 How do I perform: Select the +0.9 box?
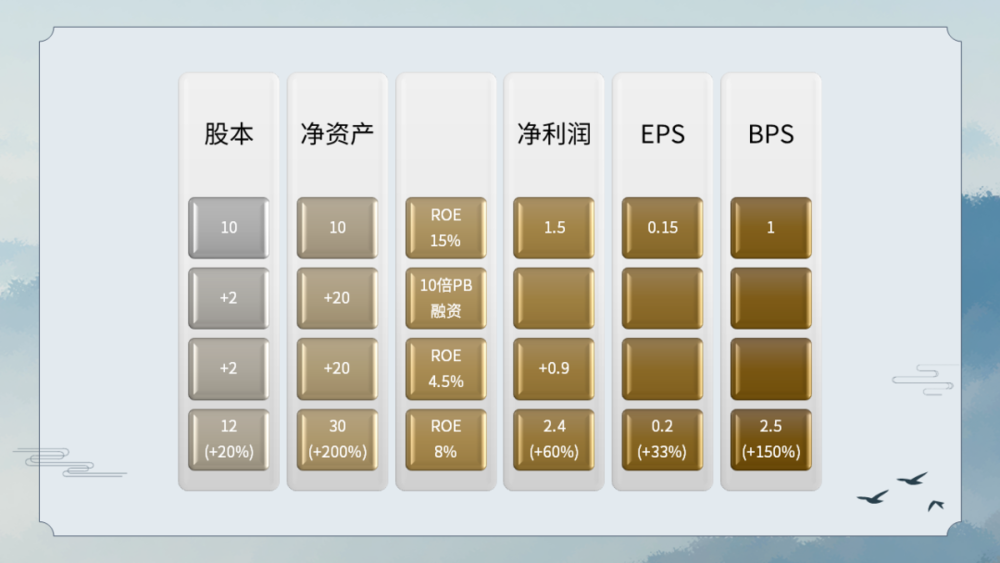pyautogui.click(x=554, y=368)
